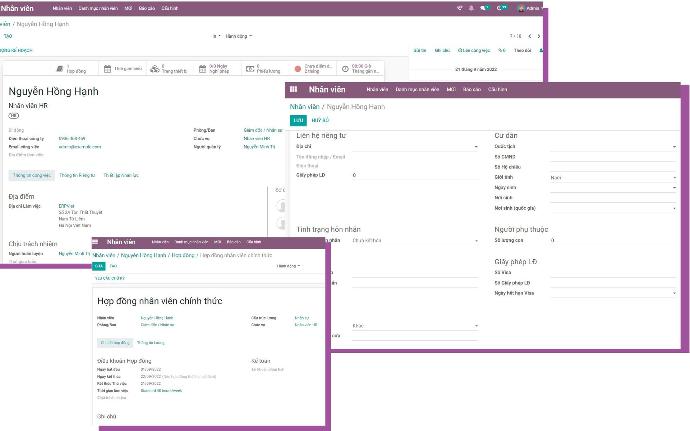
Task: Click the LƯU save button
Action: (x=298, y=120)
